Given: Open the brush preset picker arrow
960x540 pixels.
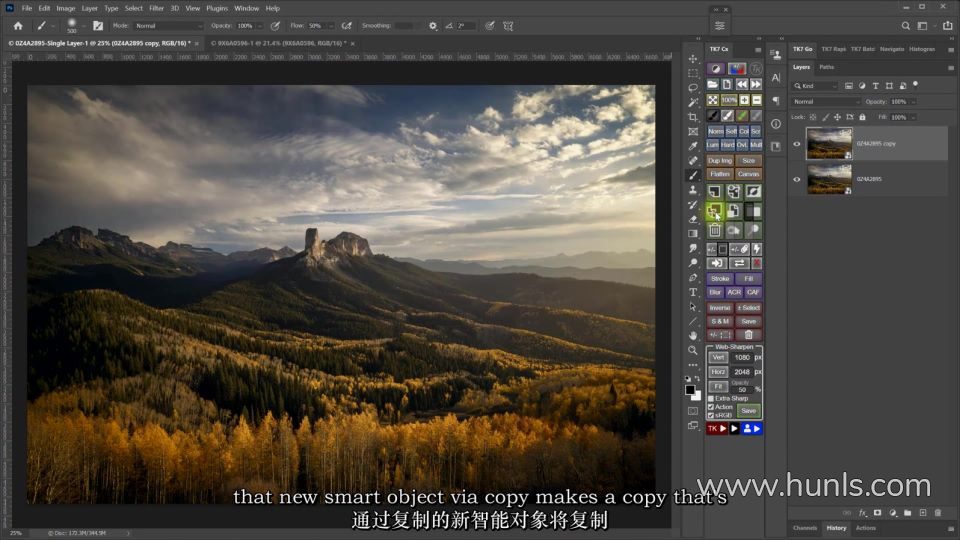Looking at the screenshot, I should point(84,26).
